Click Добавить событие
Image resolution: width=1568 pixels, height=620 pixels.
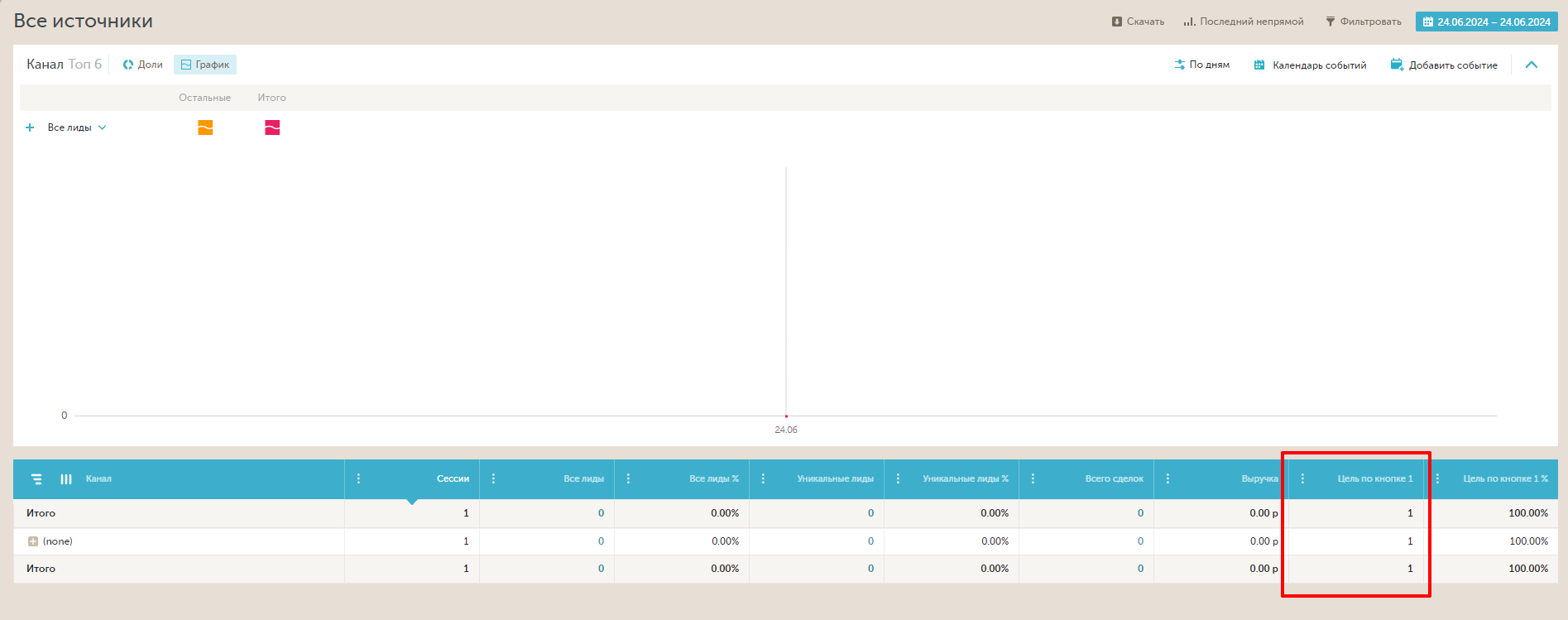pyautogui.click(x=1444, y=65)
